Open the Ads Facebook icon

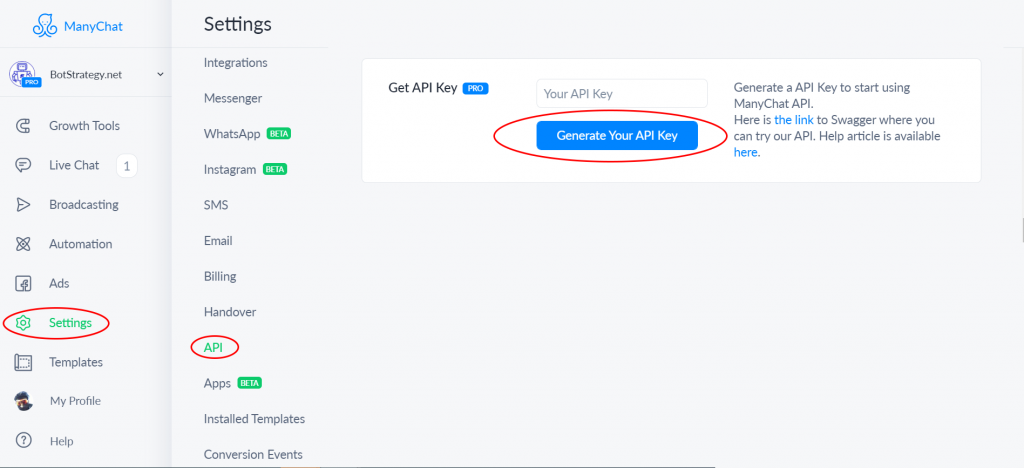[x=24, y=284]
